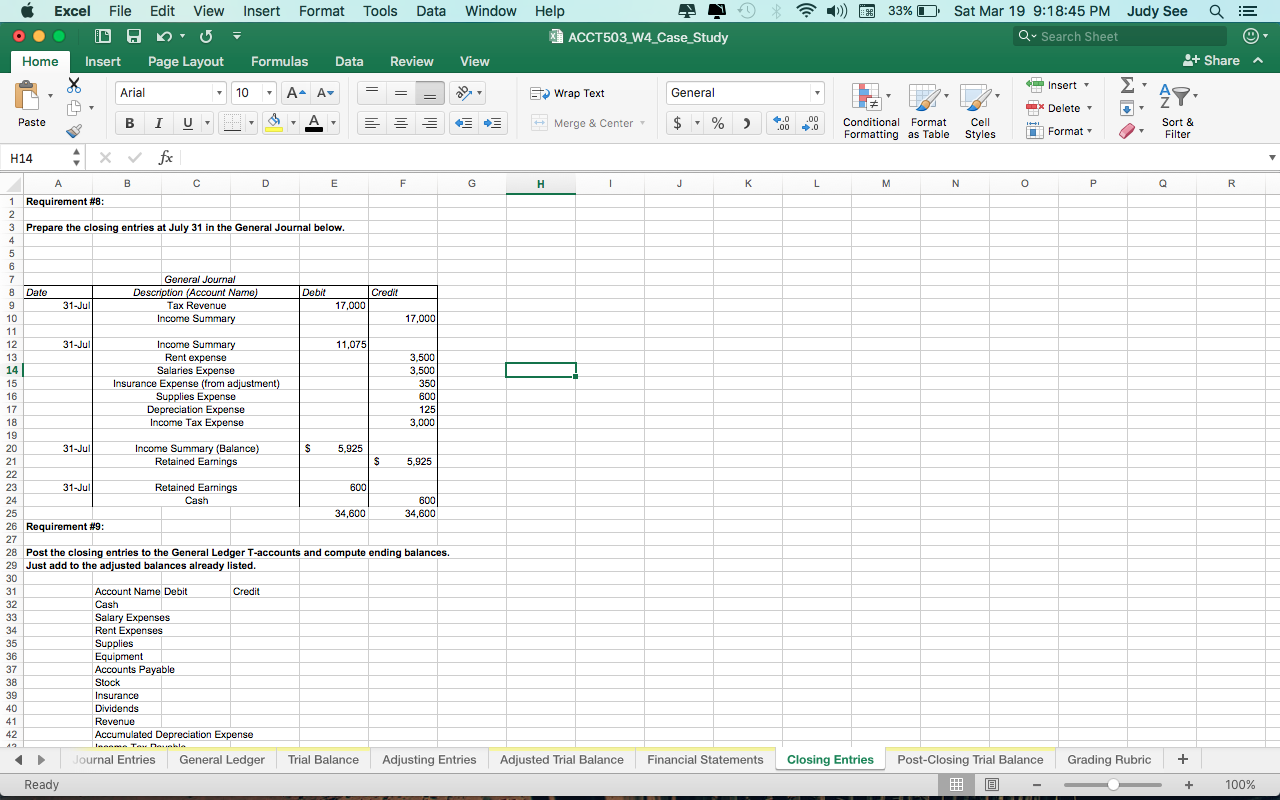1280x800 pixels.
Task: Apply Percent Style format icon
Action: [x=717, y=123]
